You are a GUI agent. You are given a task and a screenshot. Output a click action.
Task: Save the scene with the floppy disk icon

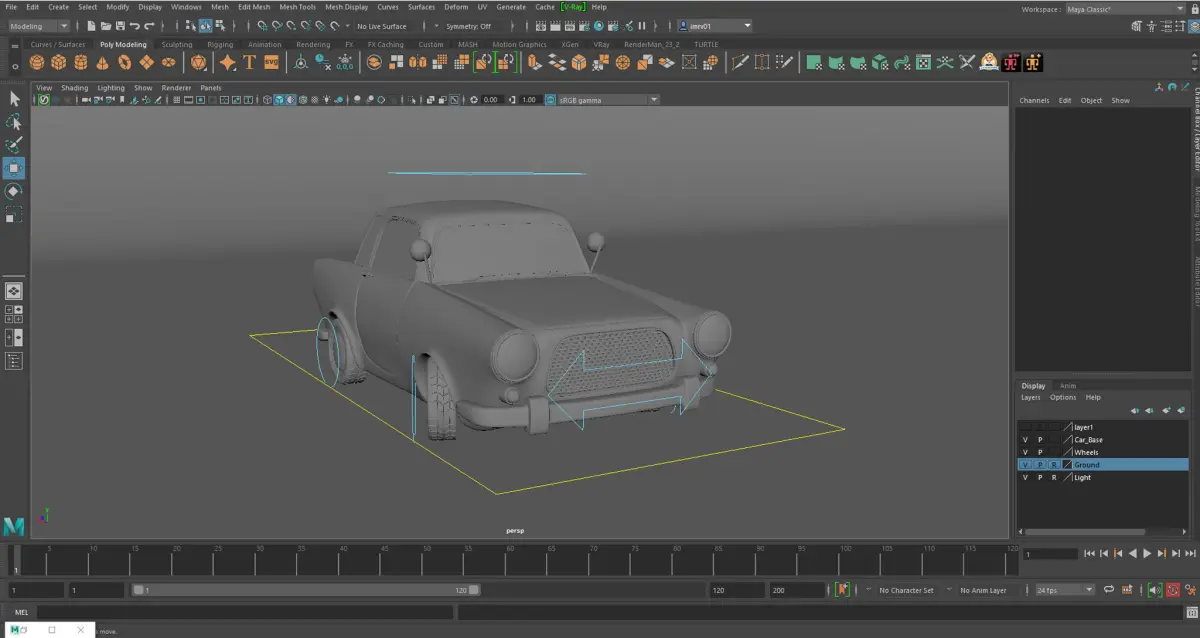(120, 26)
